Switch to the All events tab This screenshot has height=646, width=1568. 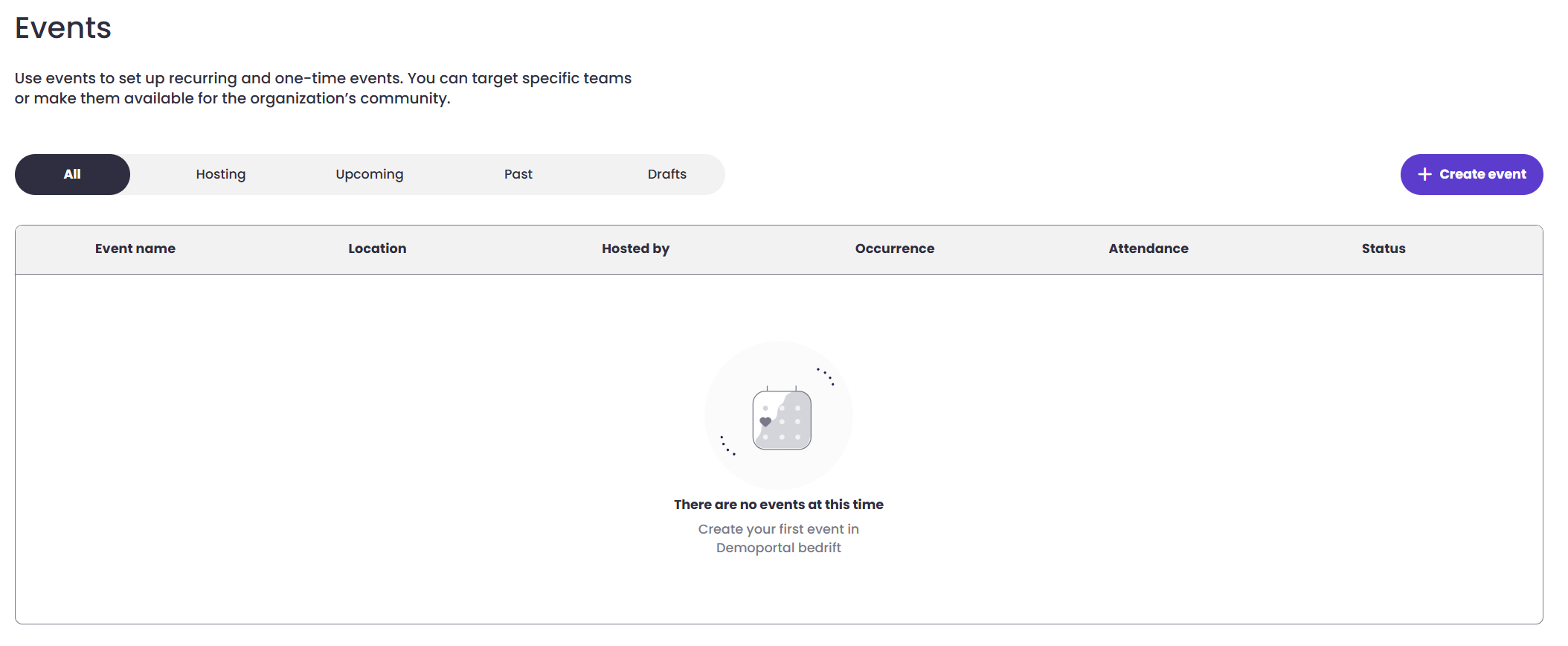72,174
